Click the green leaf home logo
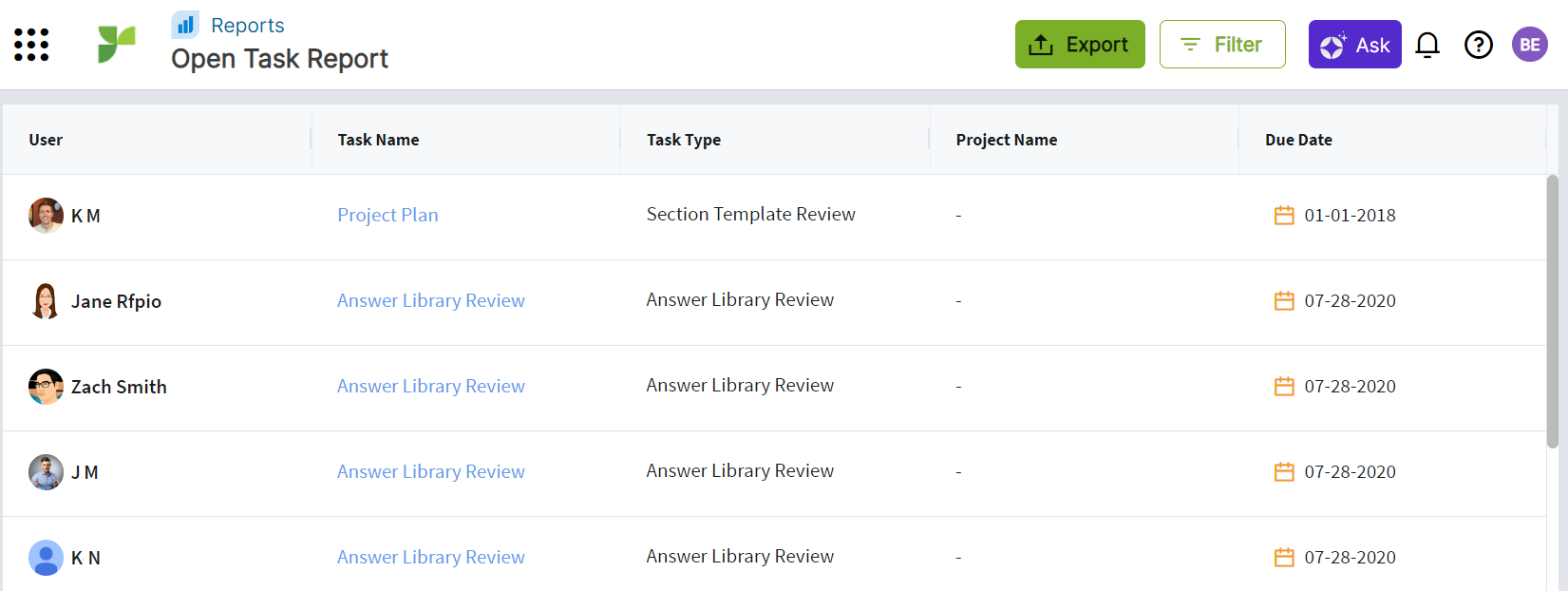Screen dimensions: 1568x591 click(117, 44)
